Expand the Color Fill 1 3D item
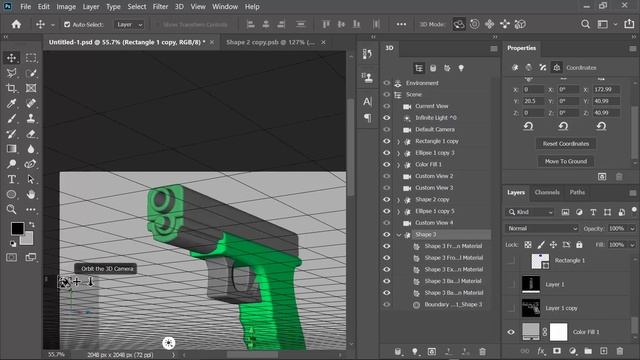The width and height of the screenshot is (640, 360). 398,164
